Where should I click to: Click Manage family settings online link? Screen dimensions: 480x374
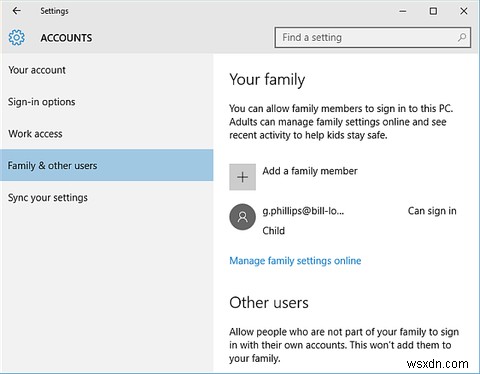295,261
